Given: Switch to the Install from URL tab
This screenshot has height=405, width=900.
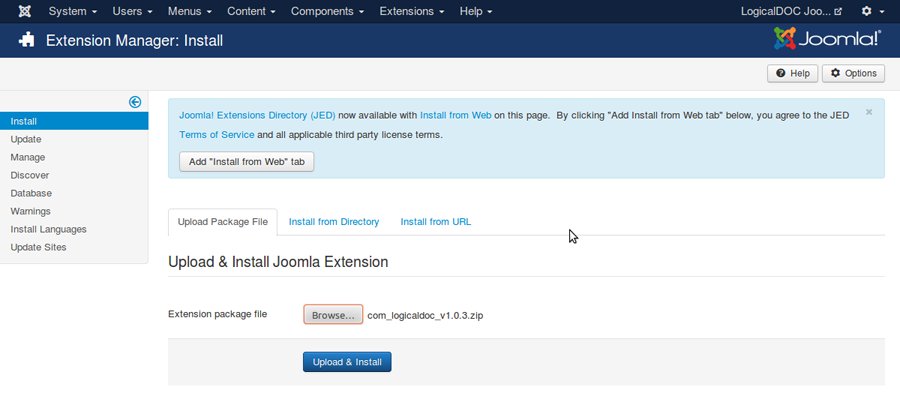Looking at the screenshot, I should (x=436, y=222).
